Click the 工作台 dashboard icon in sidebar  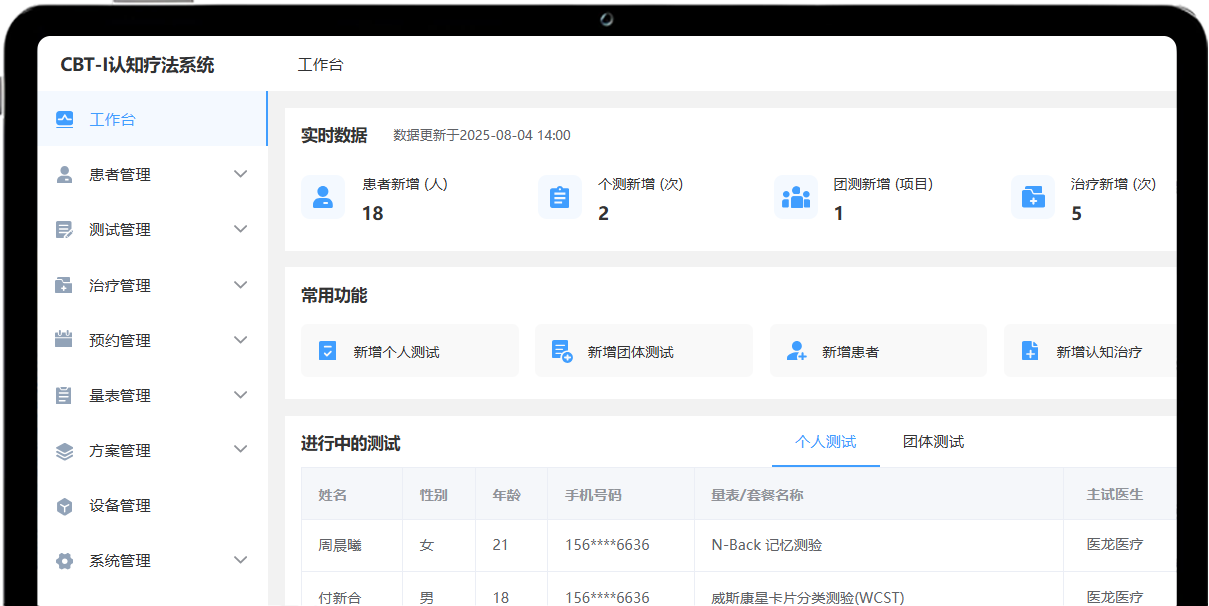click(x=65, y=119)
